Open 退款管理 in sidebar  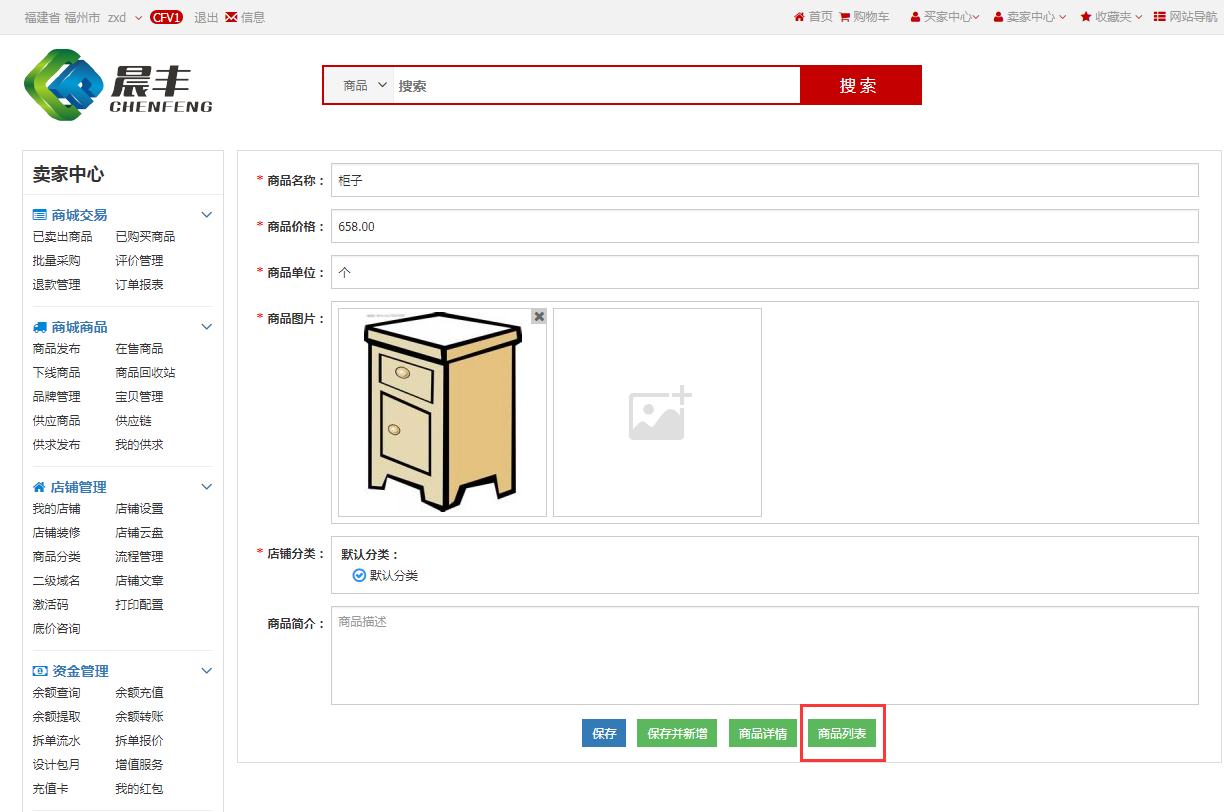pyautogui.click(x=56, y=285)
